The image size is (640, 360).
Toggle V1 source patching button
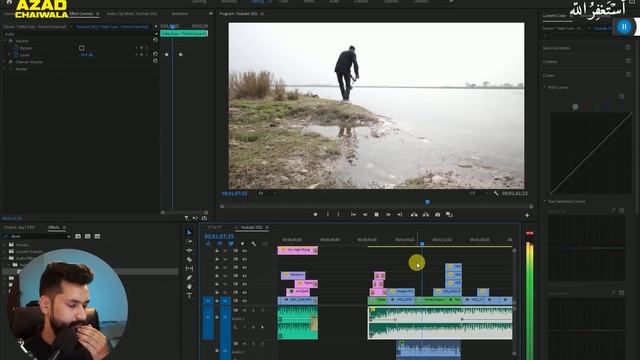click(x=208, y=301)
